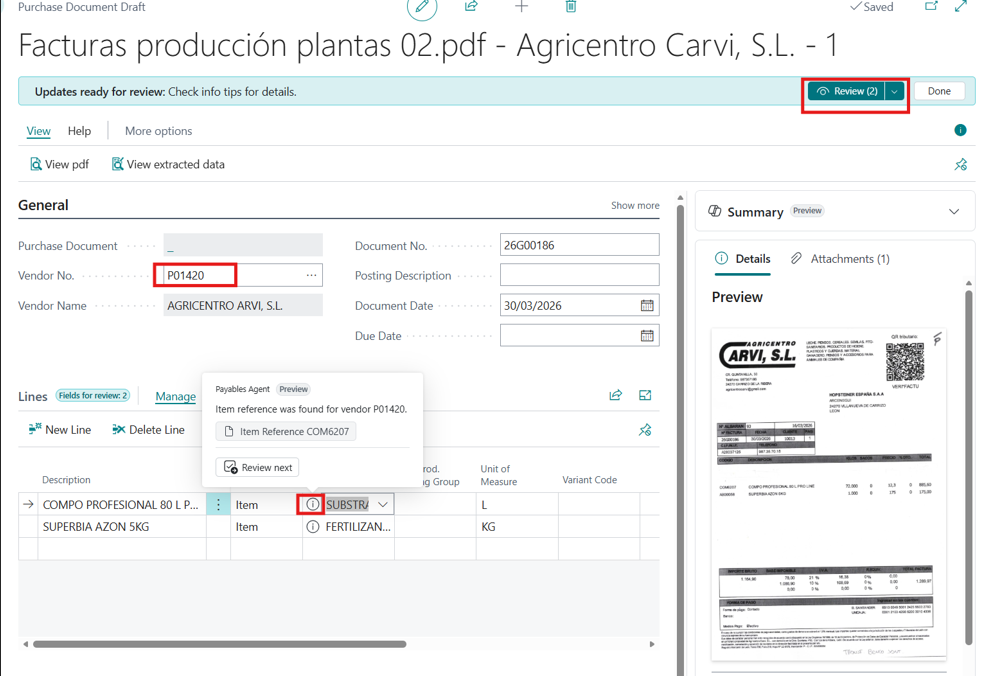This screenshot has width=982, height=676.
Task: Click the Description column header
Action: 66,480
